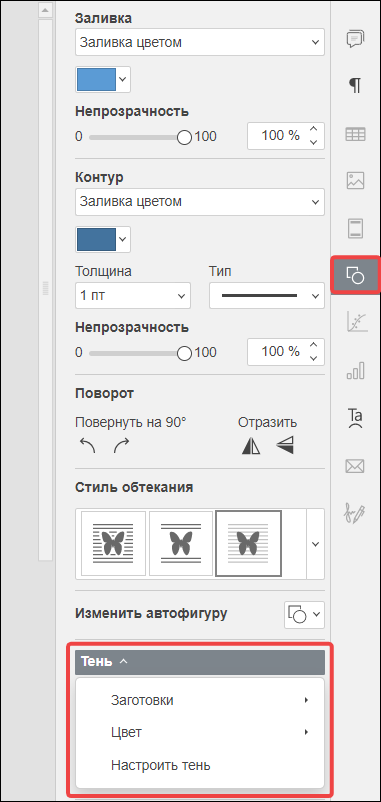Open contour color swatch dropdown
Screen dimensions: 381x802
tap(103, 239)
